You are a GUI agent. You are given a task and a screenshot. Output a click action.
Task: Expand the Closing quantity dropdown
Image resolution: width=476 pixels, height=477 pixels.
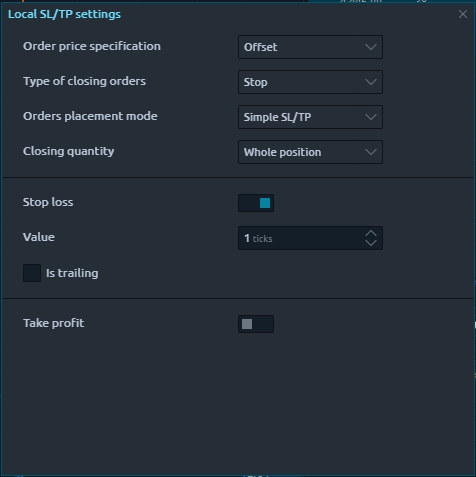310,152
